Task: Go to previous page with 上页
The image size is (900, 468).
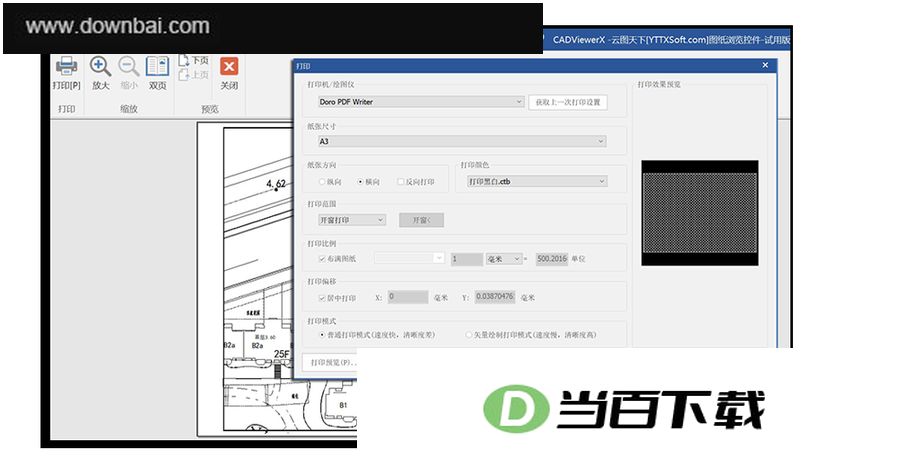Action: (193, 75)
